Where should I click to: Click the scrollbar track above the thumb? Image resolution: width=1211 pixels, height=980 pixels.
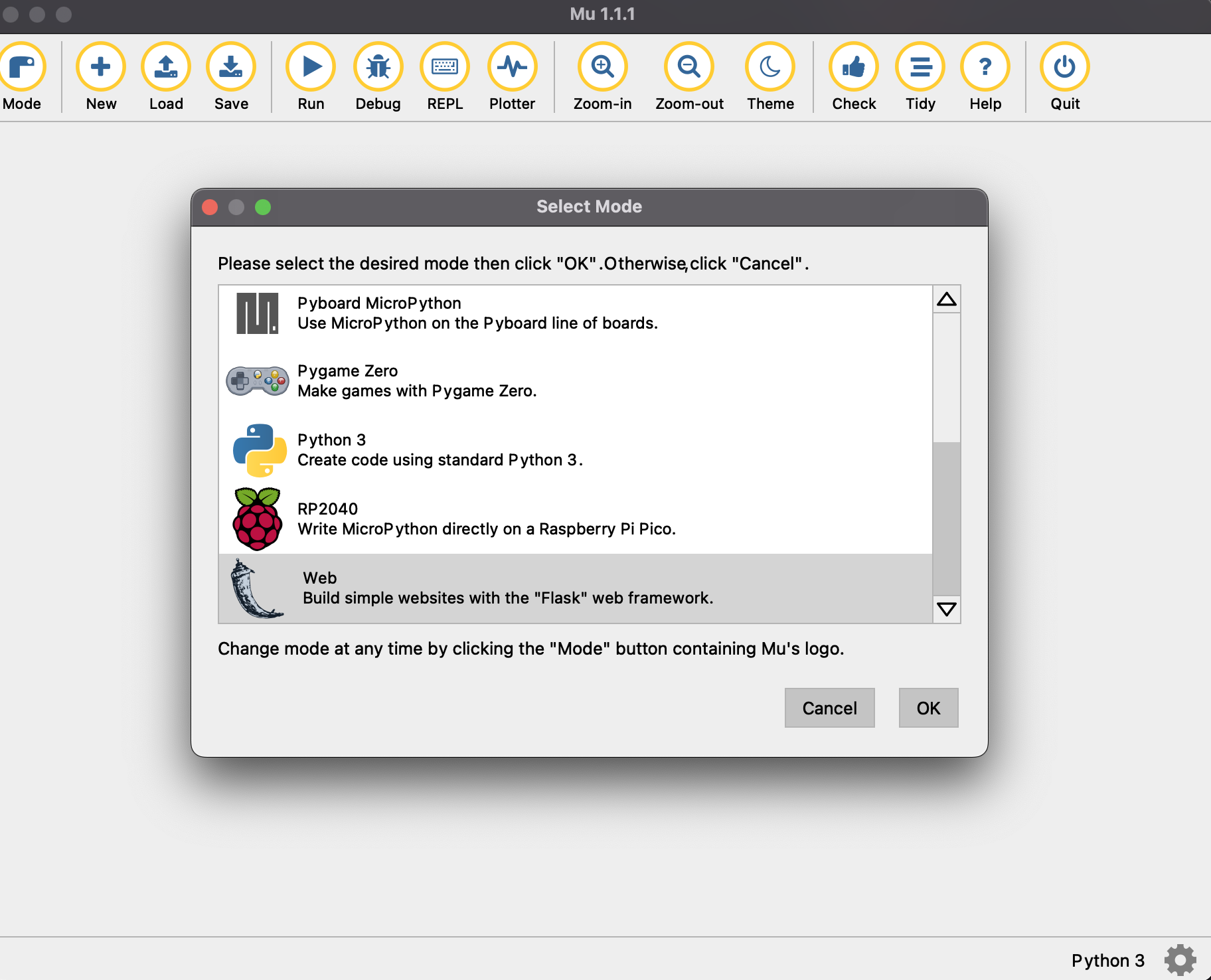tap(946, 377)
